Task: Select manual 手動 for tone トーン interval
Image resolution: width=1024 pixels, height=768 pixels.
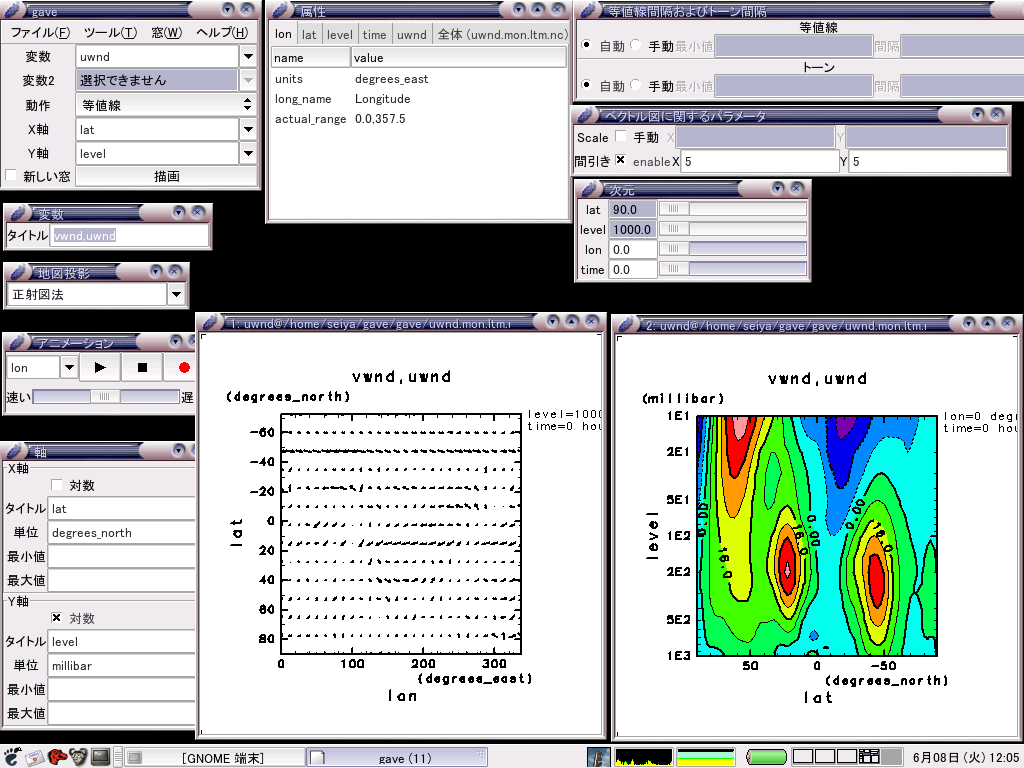Action: point(635,85)
